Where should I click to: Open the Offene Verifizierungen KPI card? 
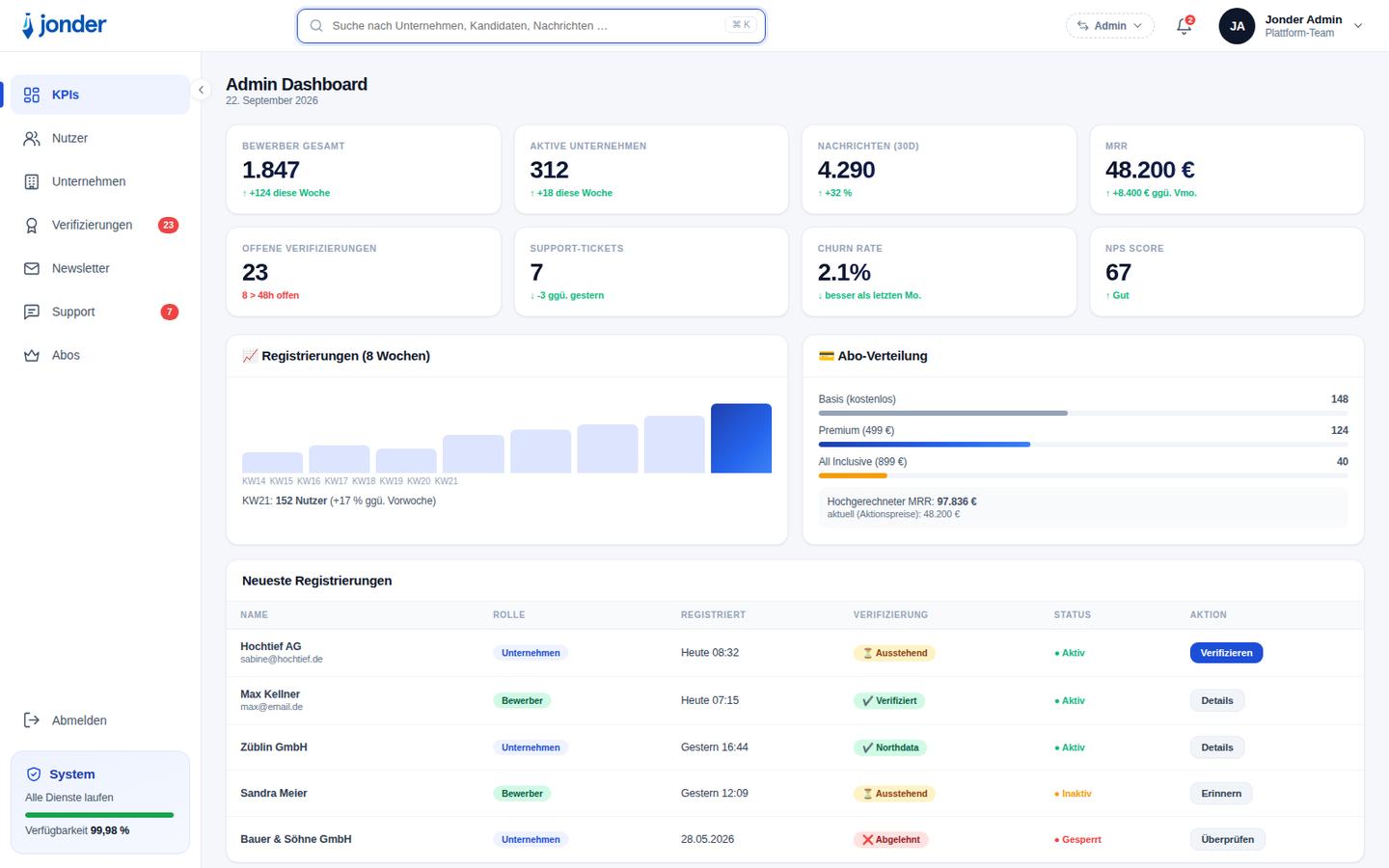click(x=364, y=272)
